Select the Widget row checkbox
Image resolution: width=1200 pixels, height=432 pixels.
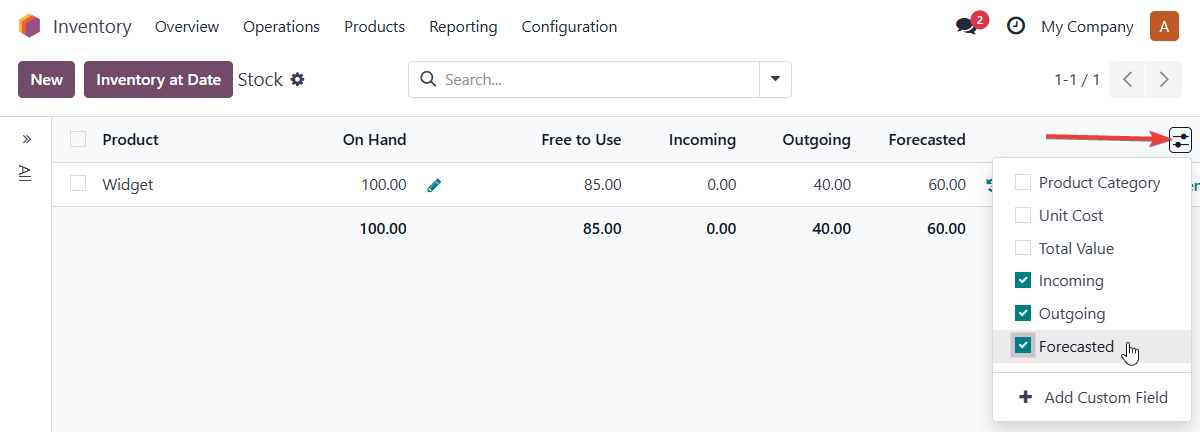78,183
